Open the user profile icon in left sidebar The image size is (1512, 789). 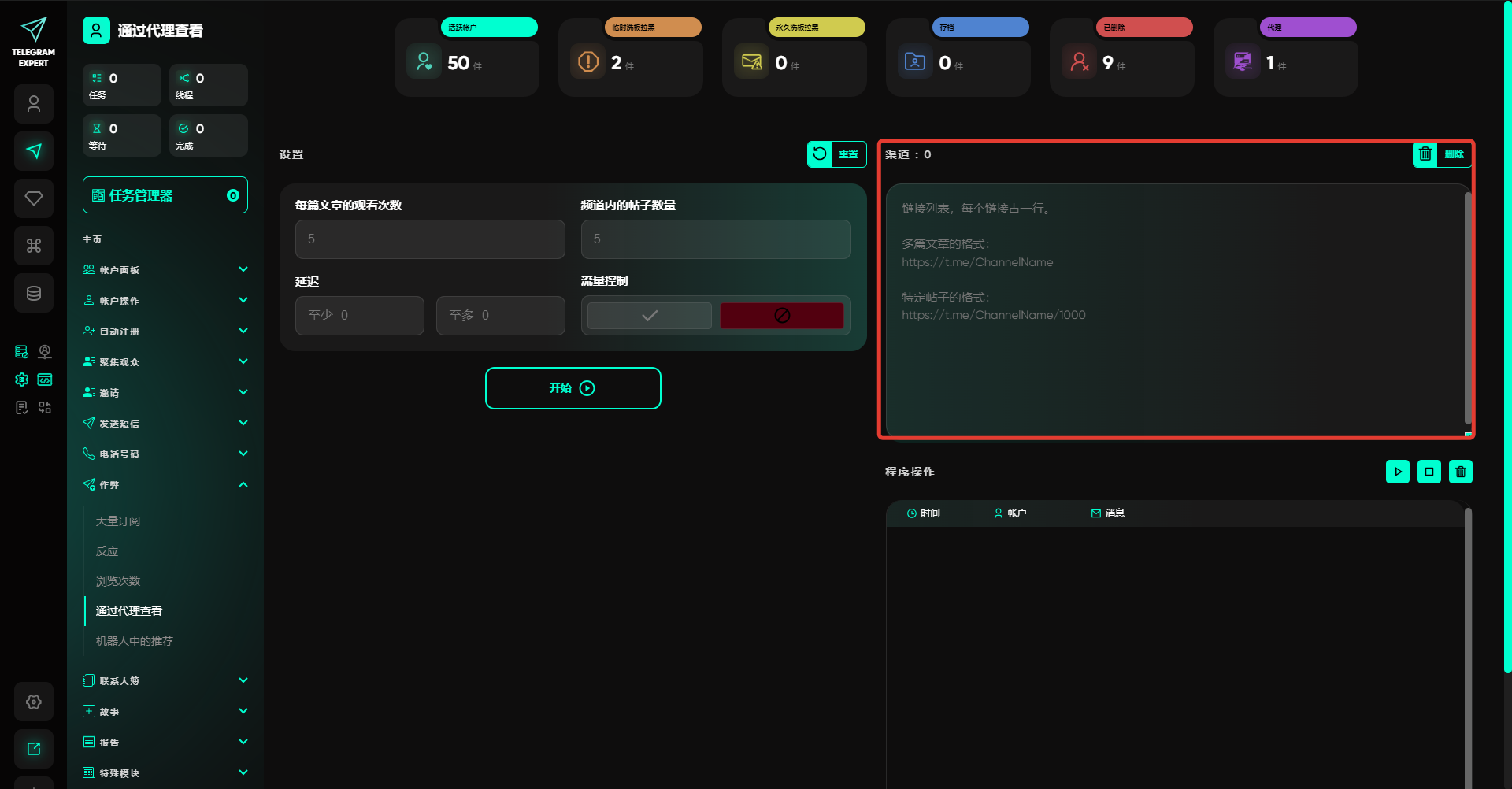[x=34, y=104]
